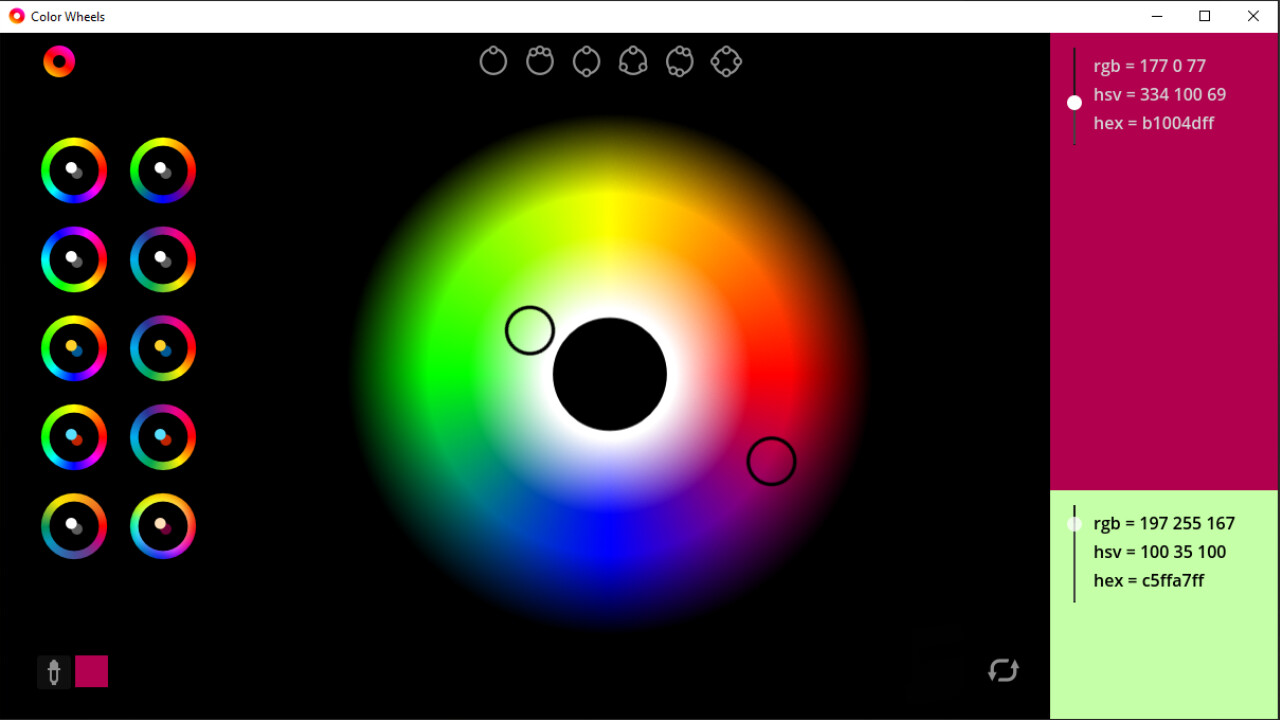Image resolution: width=1280 pixels, height=720 pixels.
Task: Select the lower selection ring near the magenta region
Action: [x=771, y=461]
